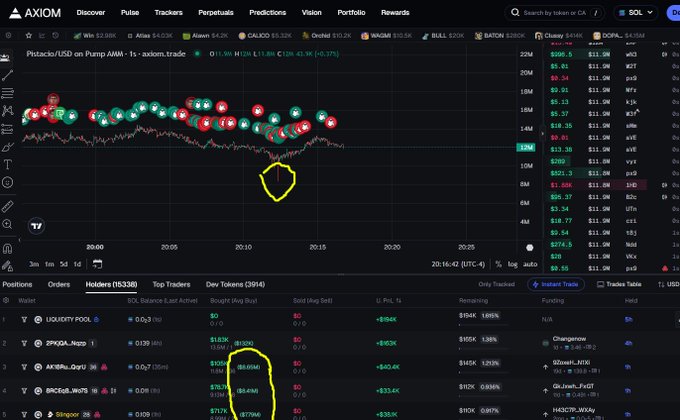680x420 pixels.
Task: Open wallet AK1BRu..QqrU
Action: coord(66,367)
